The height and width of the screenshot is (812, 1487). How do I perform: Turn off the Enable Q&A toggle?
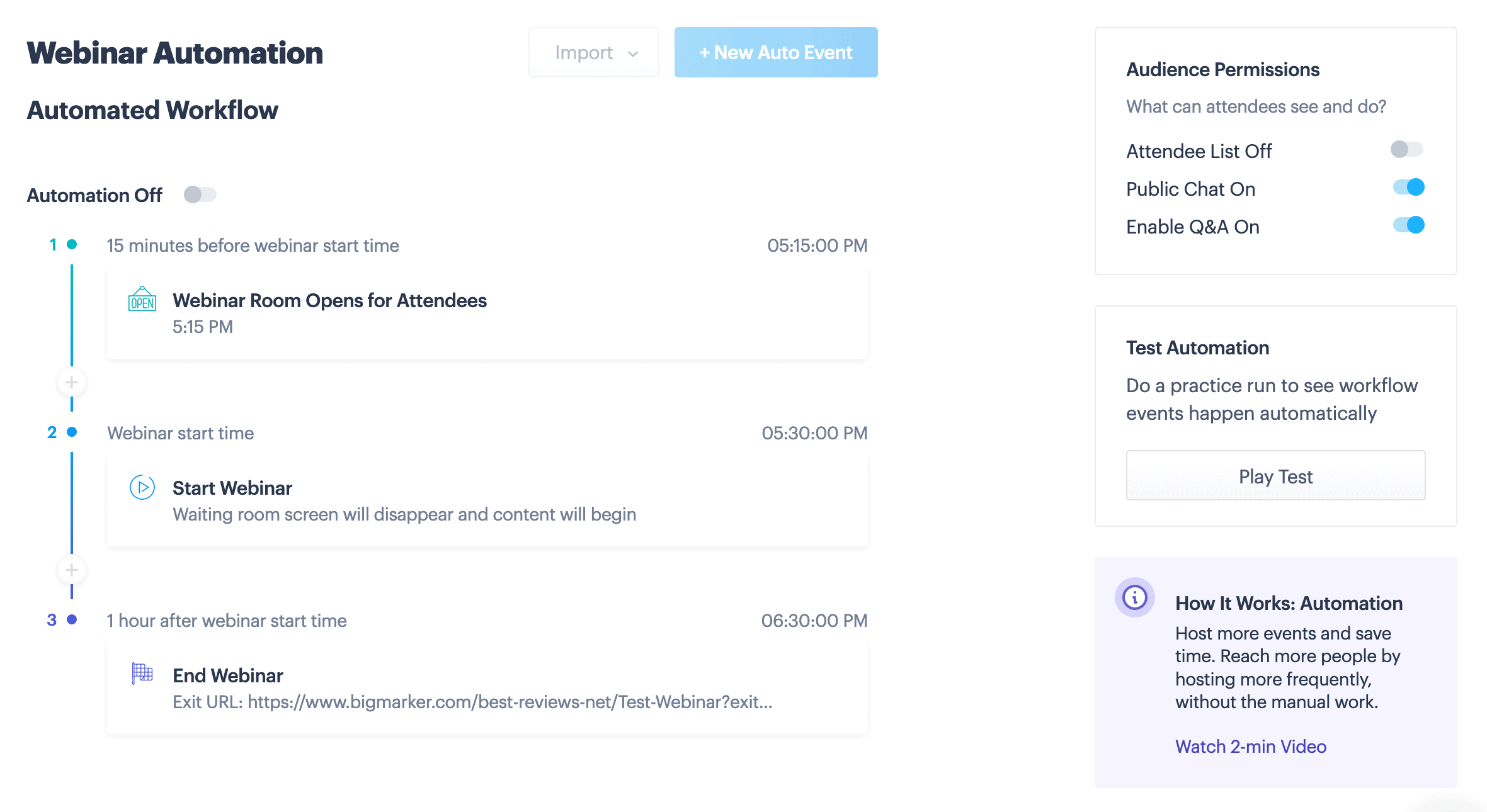pyautogui.click(x=1408, y=225)
